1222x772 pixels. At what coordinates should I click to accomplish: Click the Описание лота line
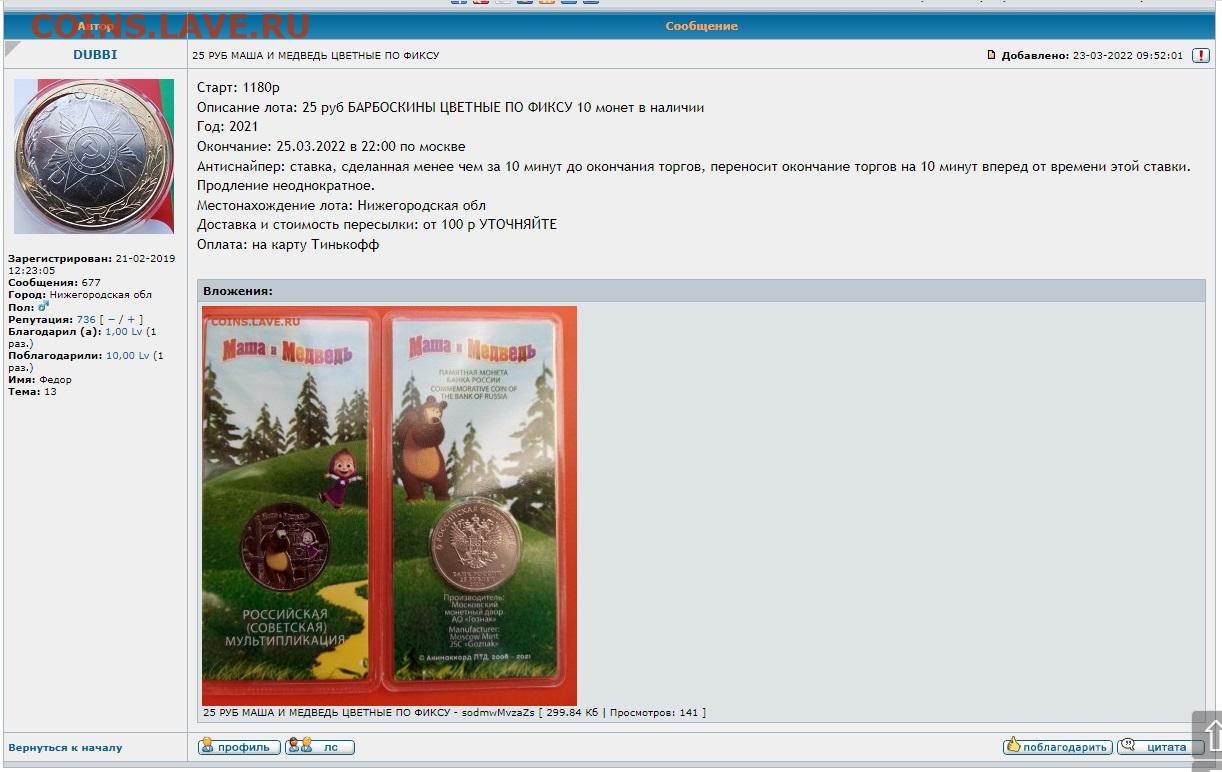tap(450, 108)
